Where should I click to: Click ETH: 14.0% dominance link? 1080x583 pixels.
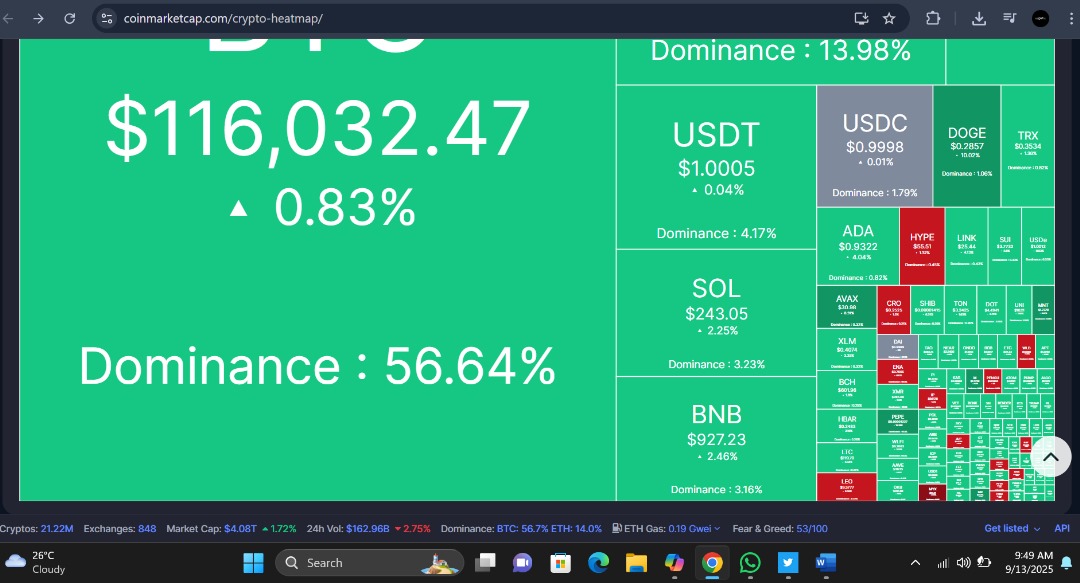(577, 529)
